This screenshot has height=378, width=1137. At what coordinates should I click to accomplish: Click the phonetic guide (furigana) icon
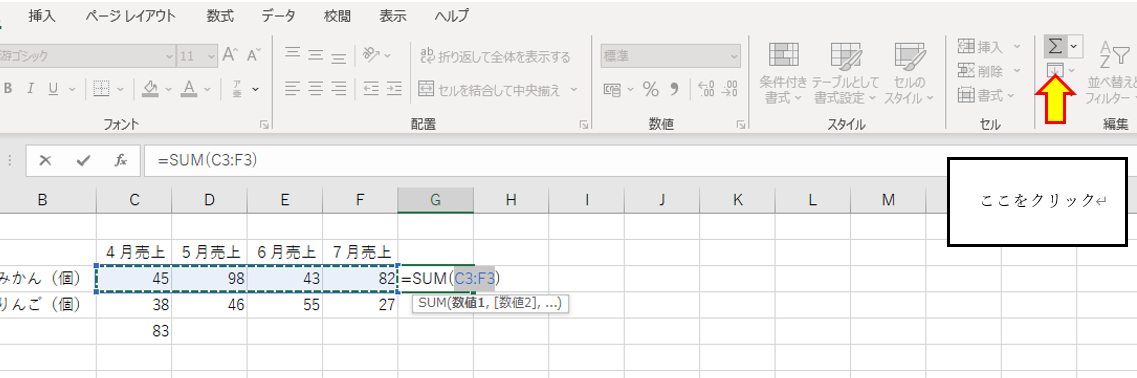tap(237, 89)
